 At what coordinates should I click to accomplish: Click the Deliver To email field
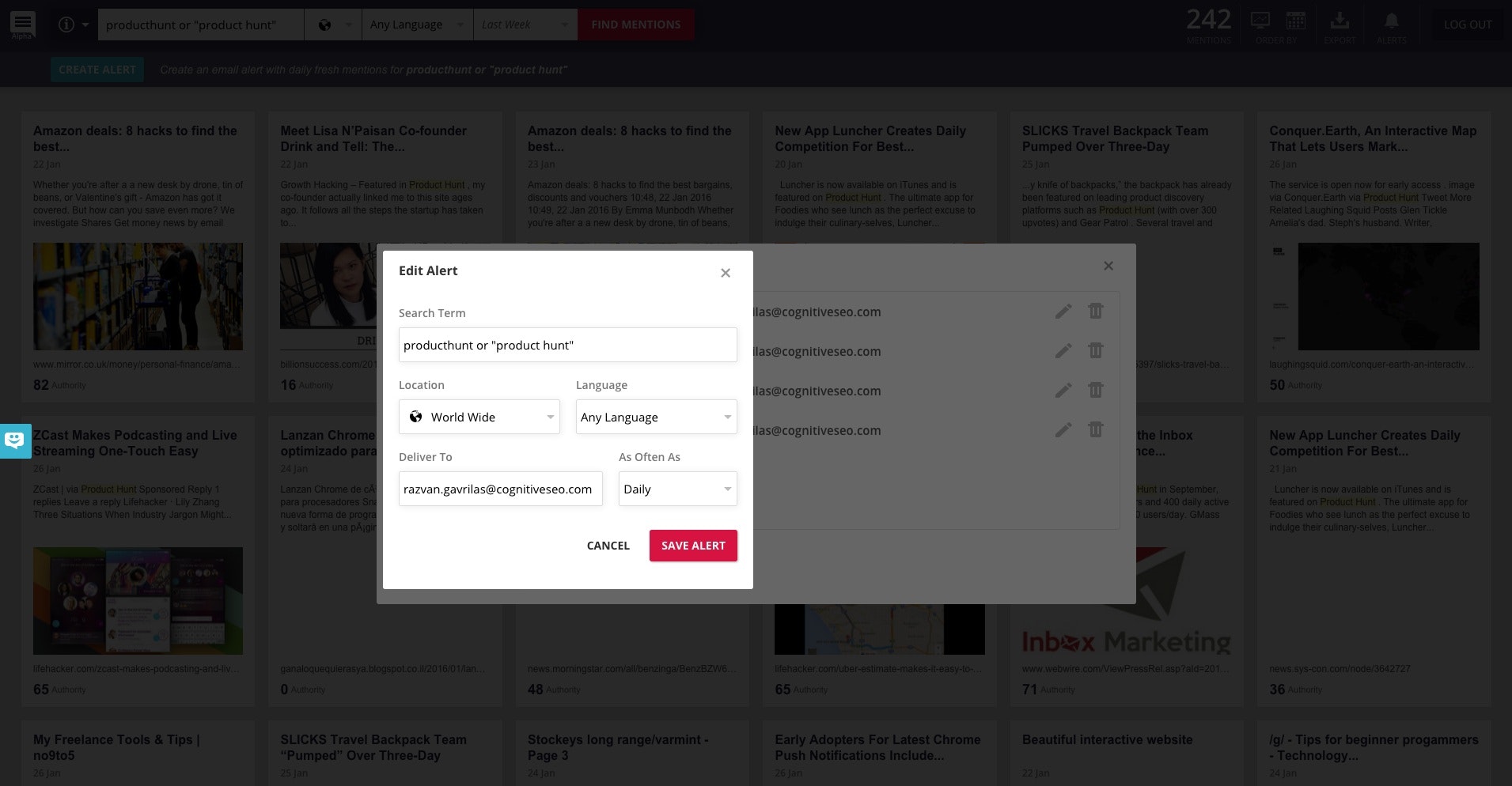[x=500, y=489]
